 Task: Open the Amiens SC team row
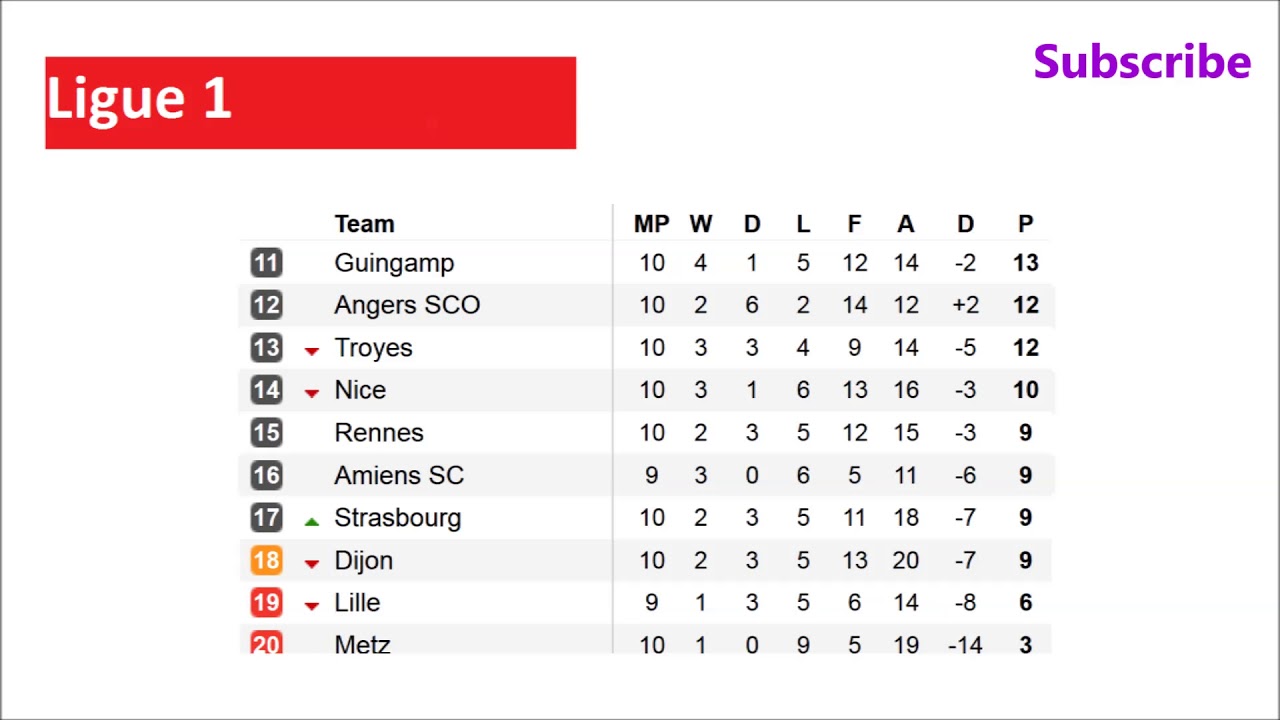click(x=399, y=475)
